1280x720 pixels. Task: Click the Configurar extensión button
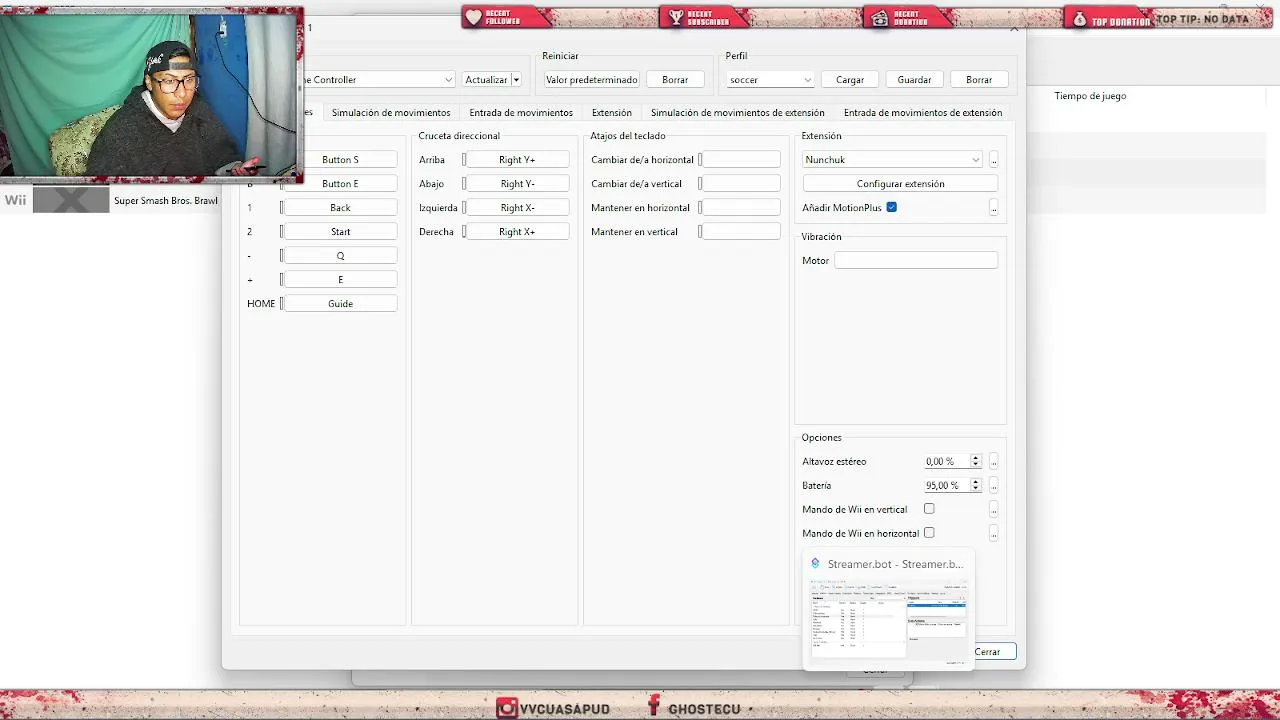point(900,184)
